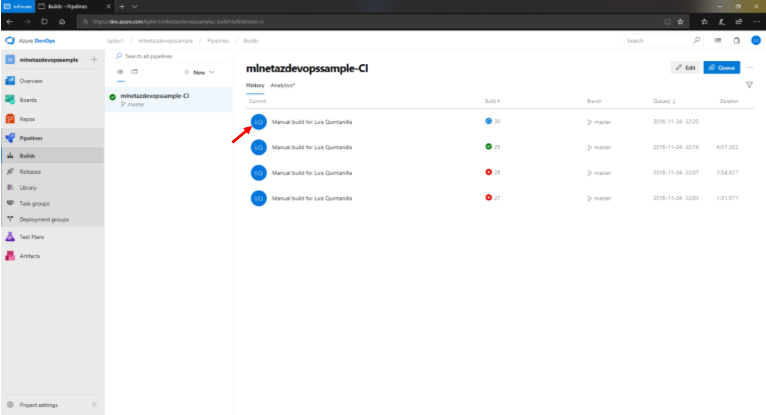766x415 pixels.
Task: Expand the browser tab list chevron
Action: 135,6
